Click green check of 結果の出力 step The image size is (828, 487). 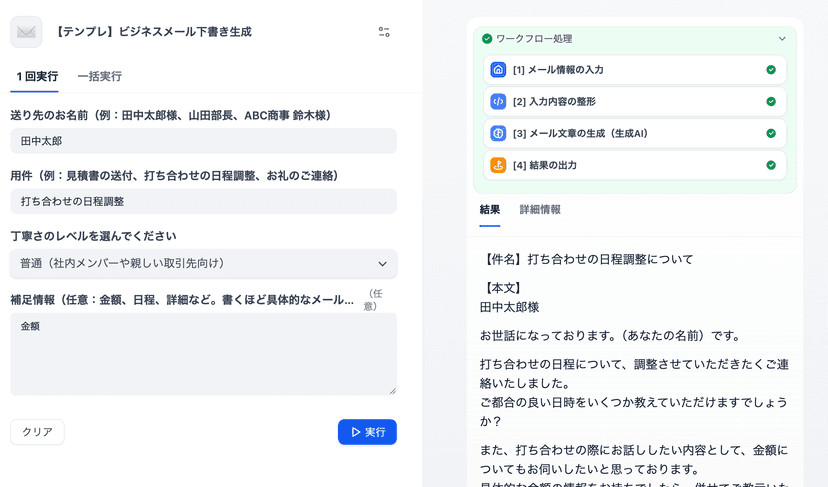click(x=771, y=165)
